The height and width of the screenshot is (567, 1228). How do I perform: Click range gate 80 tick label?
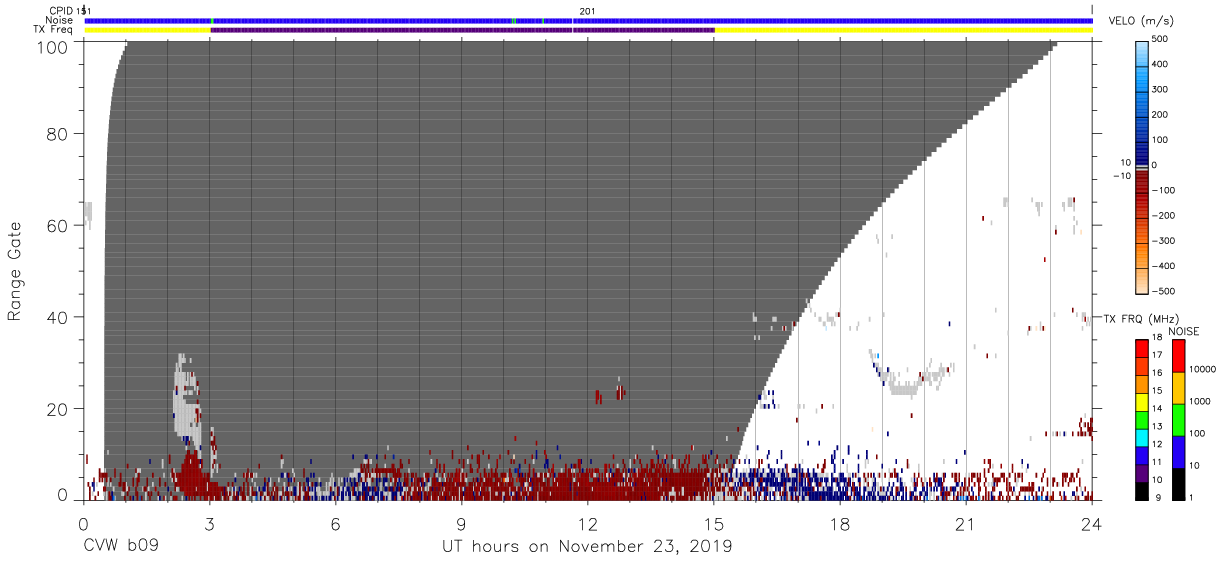click(57, 134)
